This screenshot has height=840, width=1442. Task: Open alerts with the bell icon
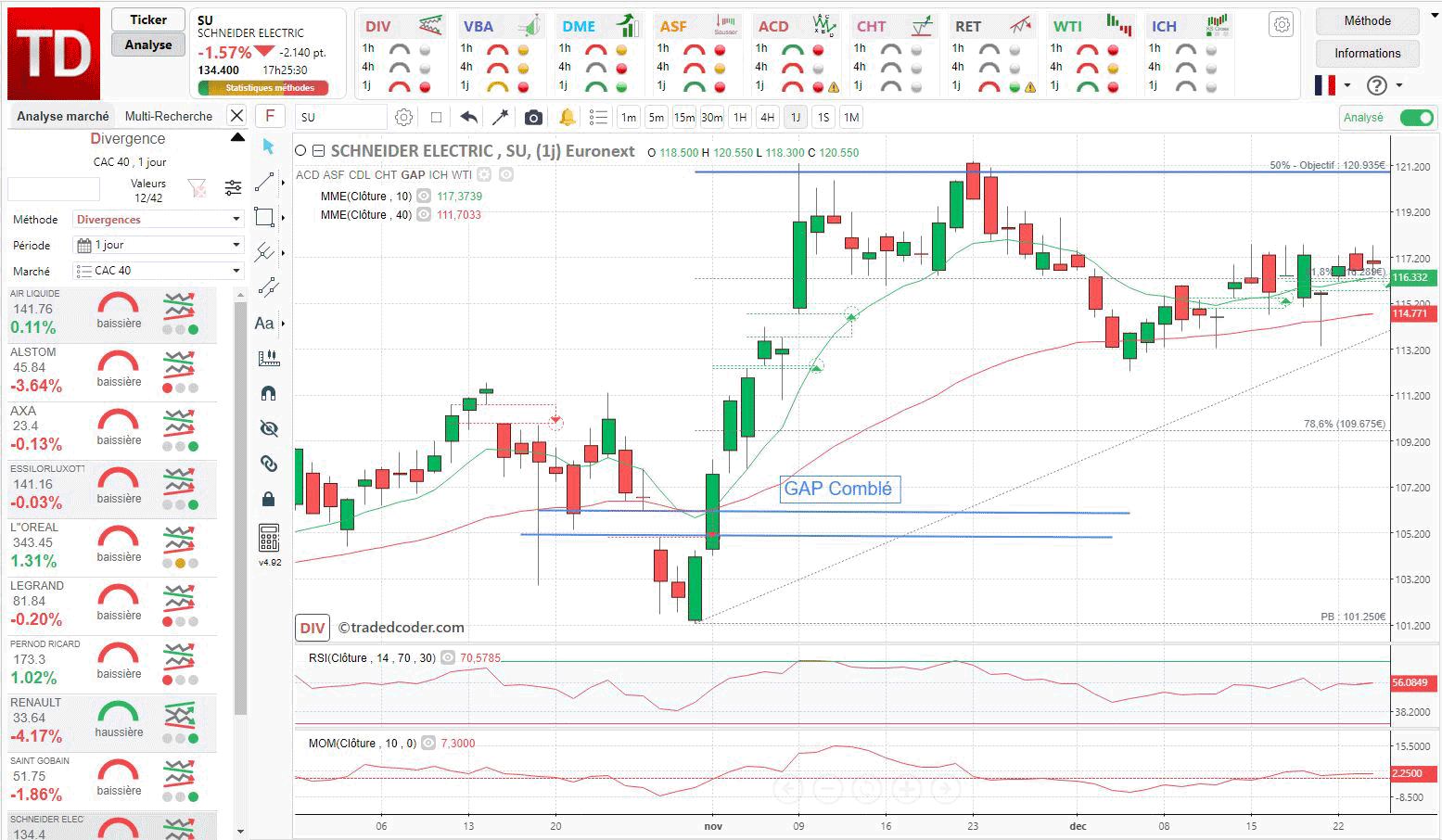pyautogui.click(x=567, y=118)
